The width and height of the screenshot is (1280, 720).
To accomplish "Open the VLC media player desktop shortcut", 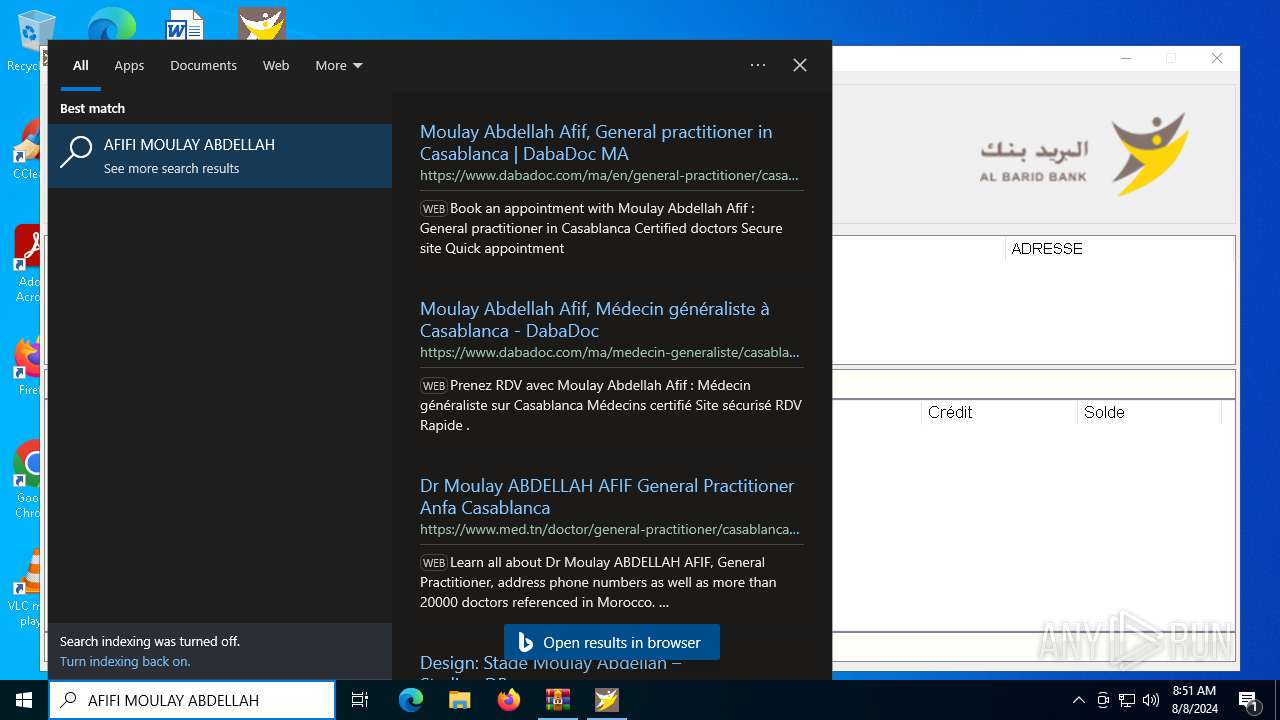I will coord(28,588).
